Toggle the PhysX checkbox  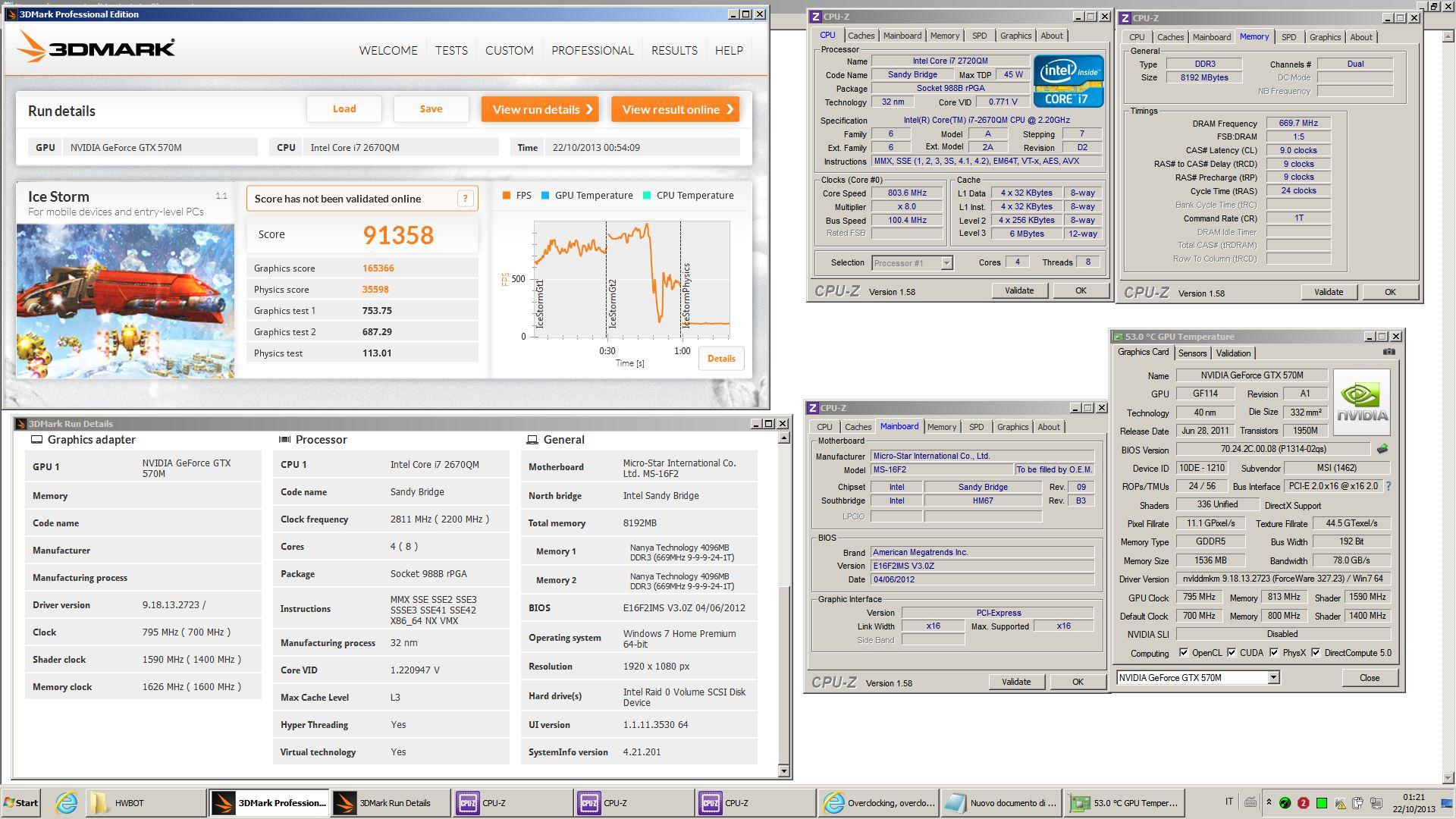[x=1274, y=652]
